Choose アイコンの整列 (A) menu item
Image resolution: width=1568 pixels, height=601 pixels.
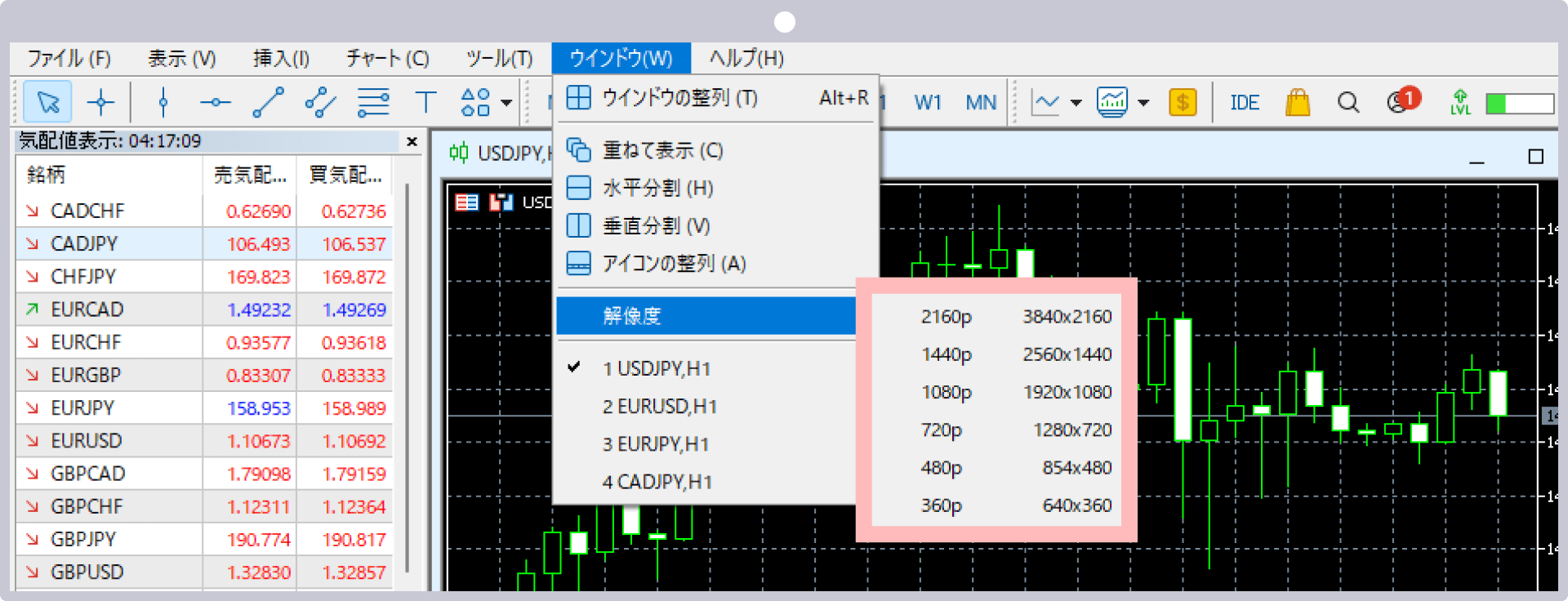pyautogui.click(x=716, y=263)
